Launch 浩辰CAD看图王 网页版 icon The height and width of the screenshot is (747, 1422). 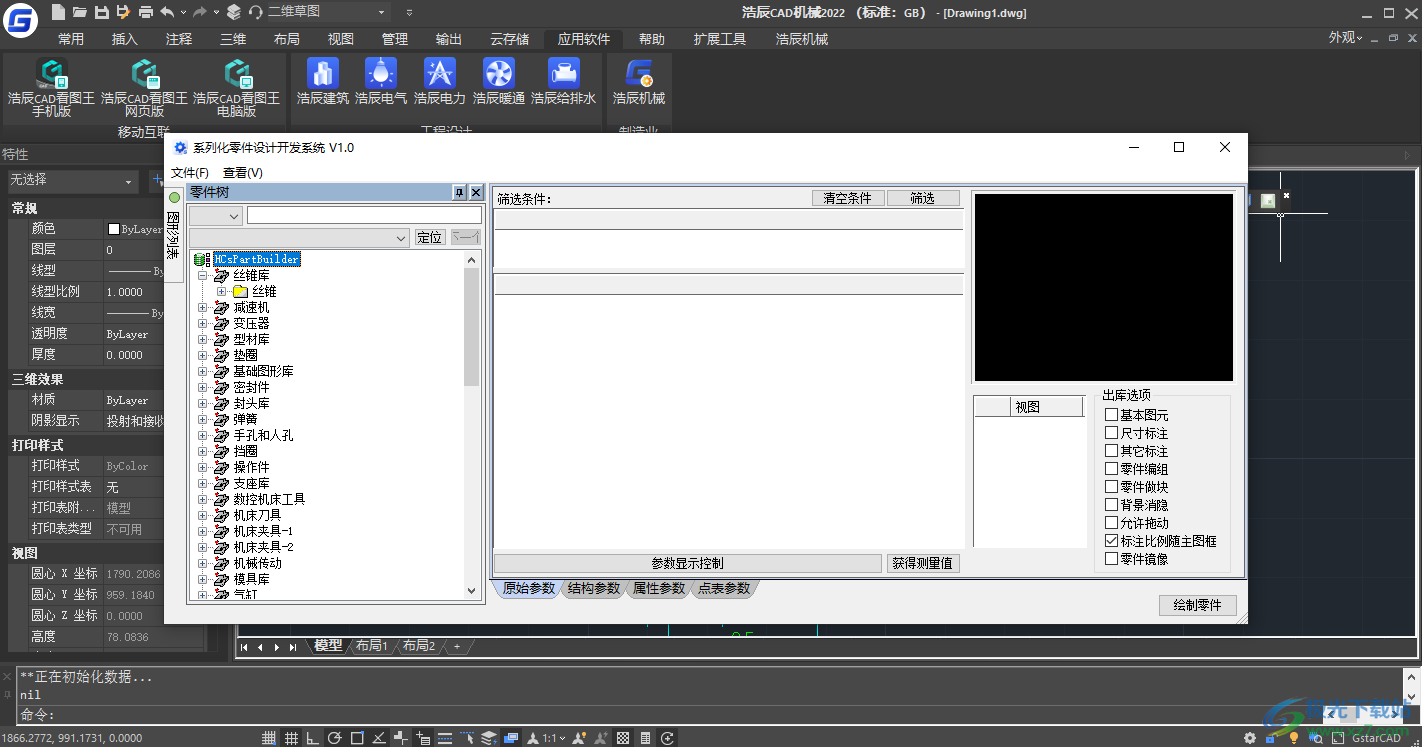click(x=144, y=74)
